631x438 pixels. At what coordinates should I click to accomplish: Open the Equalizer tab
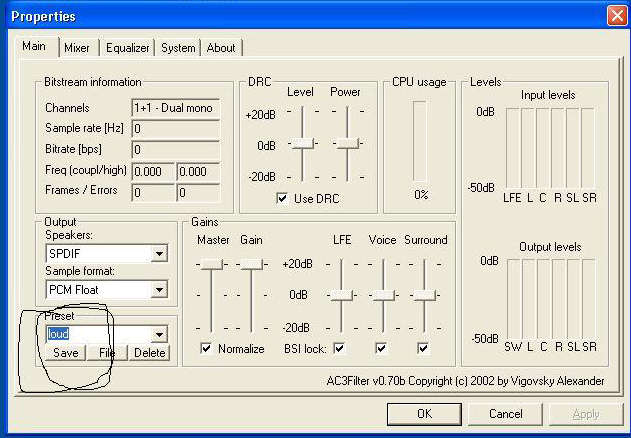[x=127, y=48]
